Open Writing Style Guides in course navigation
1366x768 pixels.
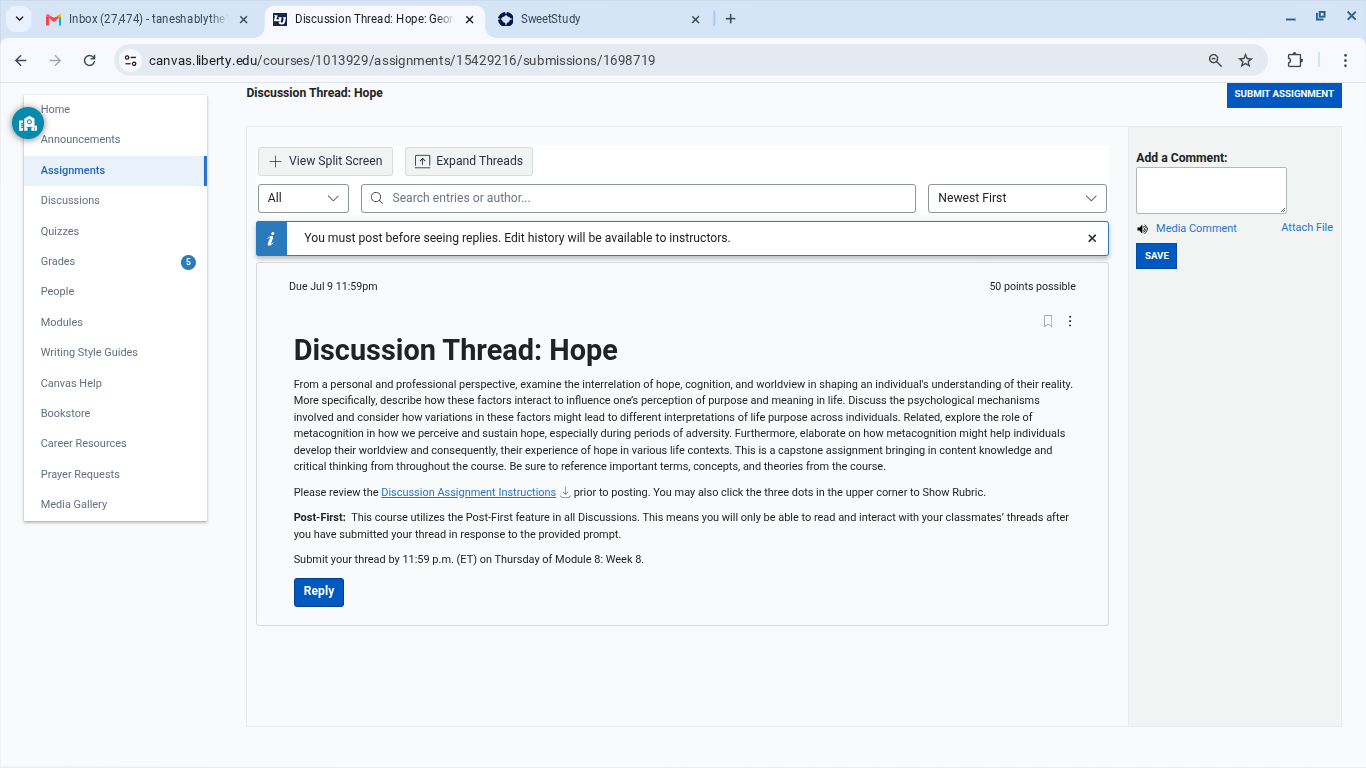pos(89,352)
